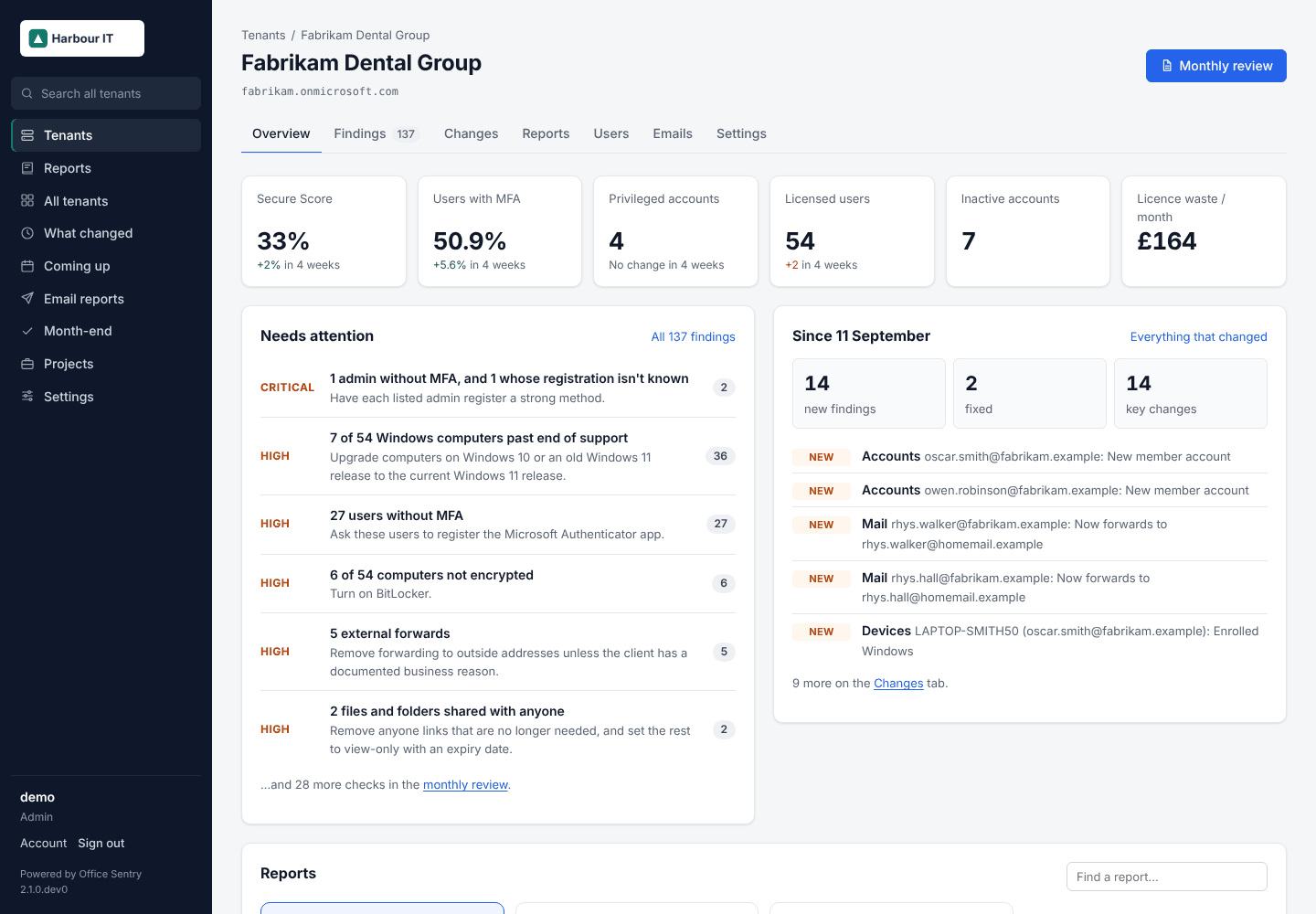Click the Tenants breadcrumb link
Image resolution: width=1316 pixels, height=914 pixels.
pyautogui.click(x=263, y=36)
